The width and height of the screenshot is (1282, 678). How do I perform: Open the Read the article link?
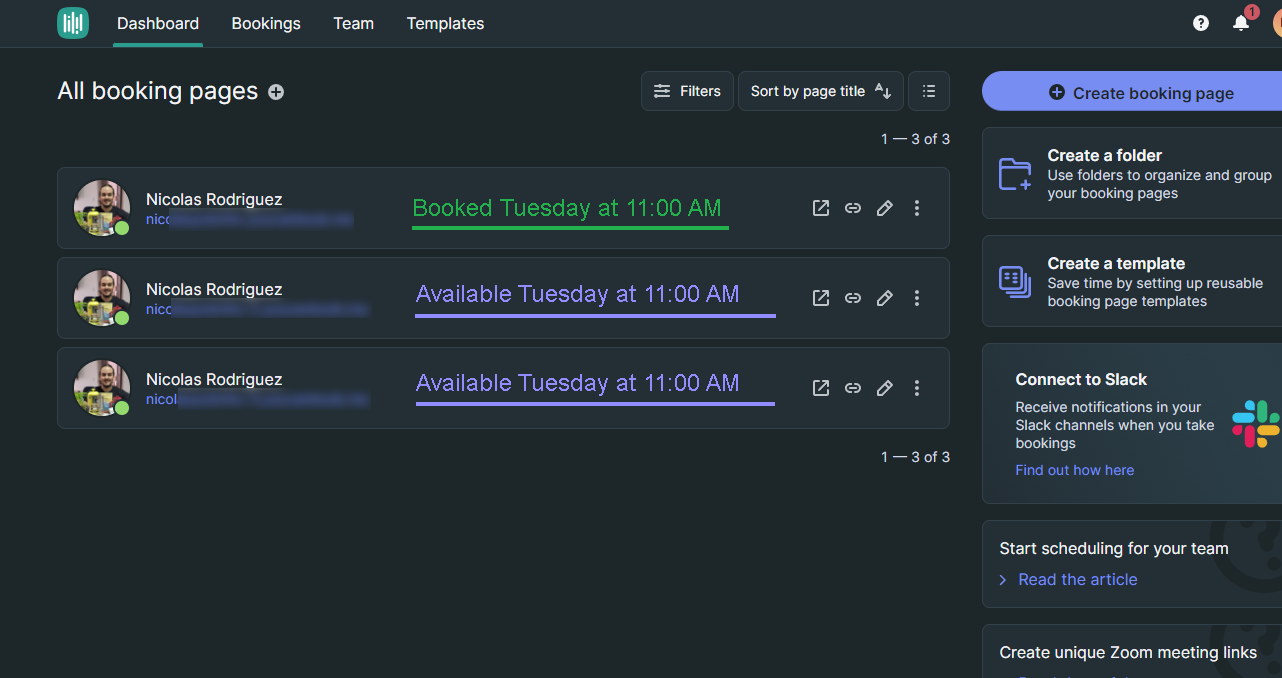point(1077,580)
